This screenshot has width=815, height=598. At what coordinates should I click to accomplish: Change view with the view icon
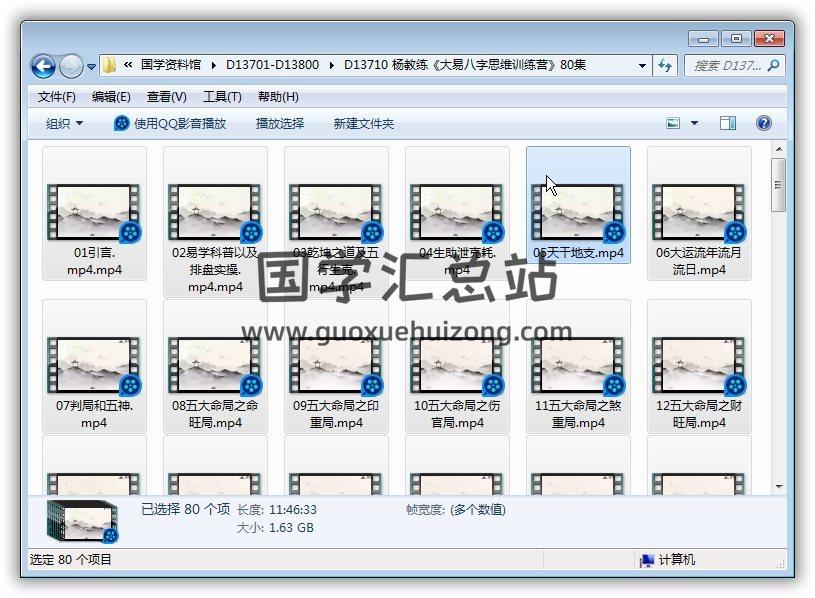pos(673,123)
